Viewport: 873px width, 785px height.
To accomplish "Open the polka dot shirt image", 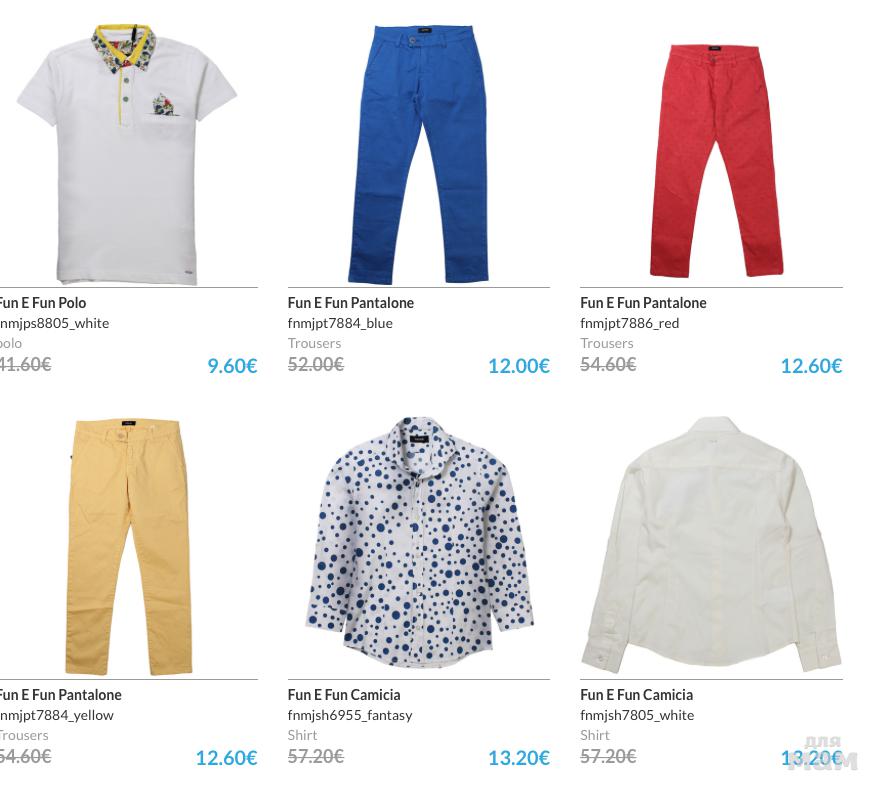I will (x=419, y=542).
